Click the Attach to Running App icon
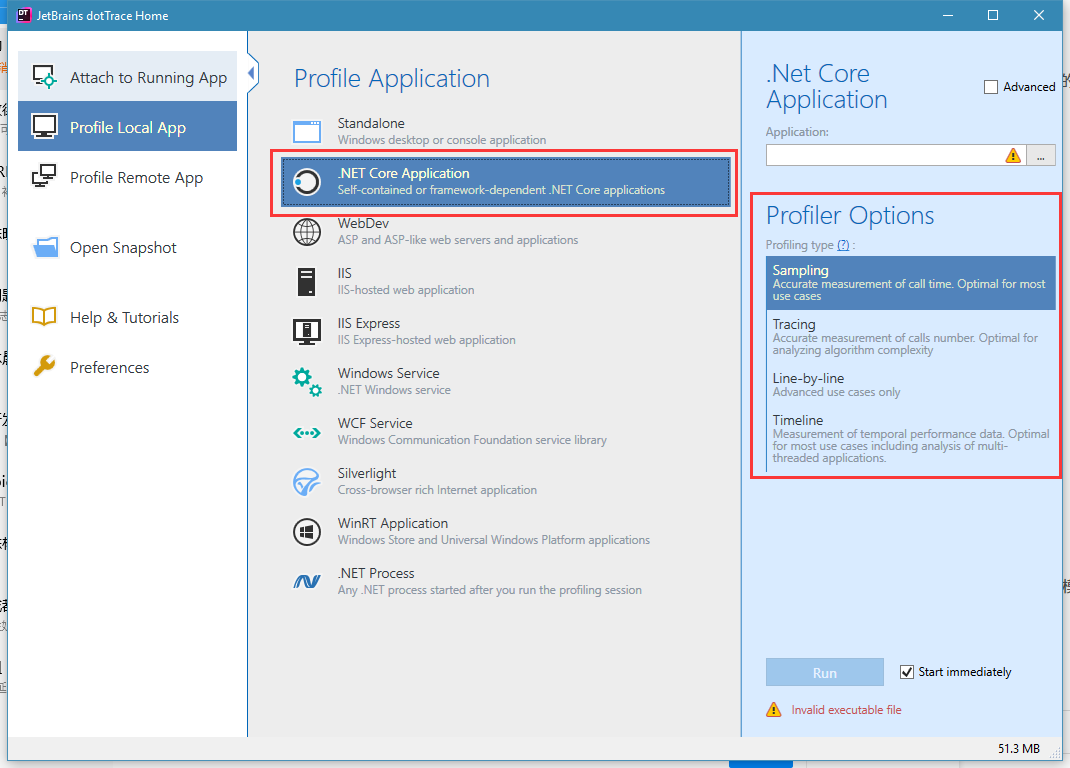Viewport: 1070px width, 768px height. 44,77
